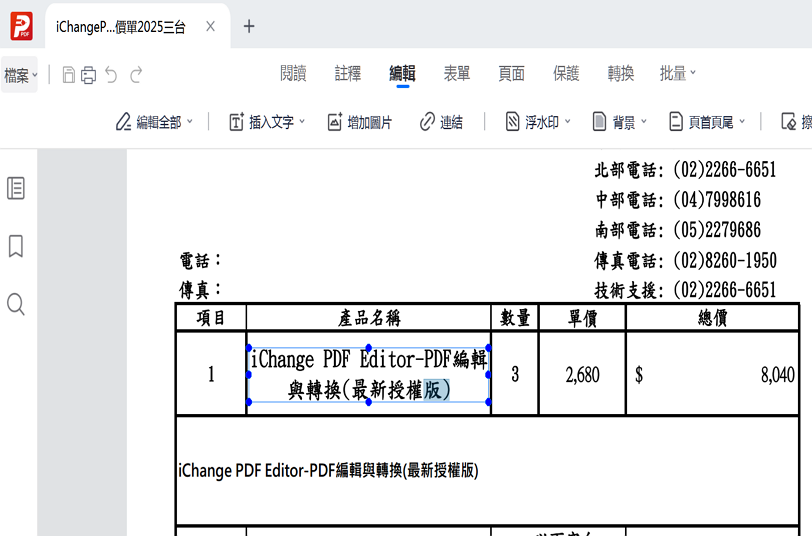Click the 插入文字 text icon
The height and width of the screenshot is (536, 812).
point(236,122)
